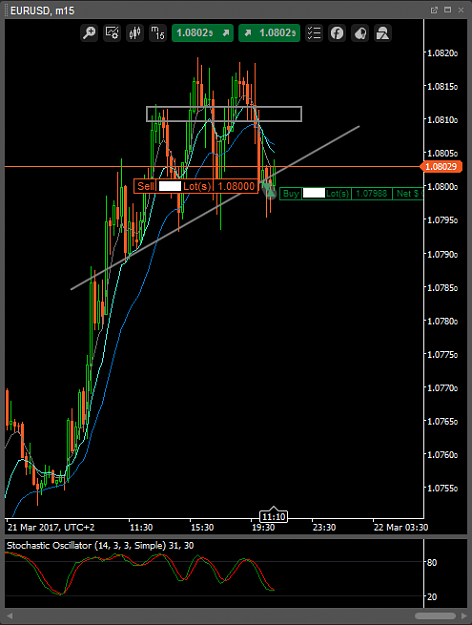Open the checklist viewing options icon
Image resolution: width=472 pixels, height=625 pixels.
tap(314, 33)
